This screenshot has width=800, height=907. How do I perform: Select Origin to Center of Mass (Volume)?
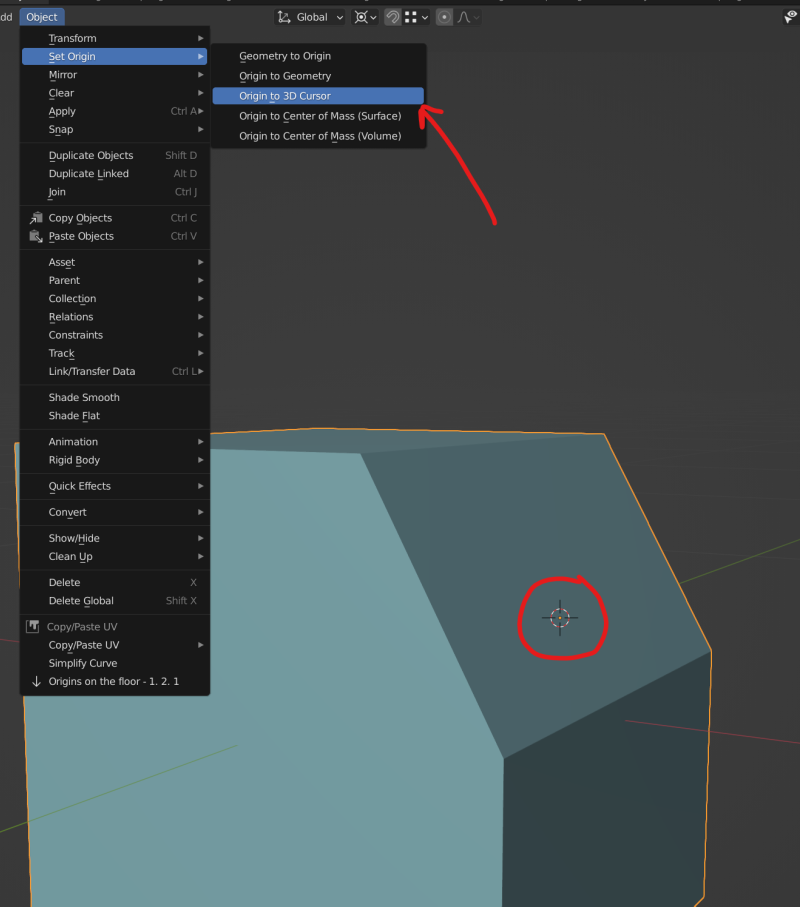click(318, 136)
